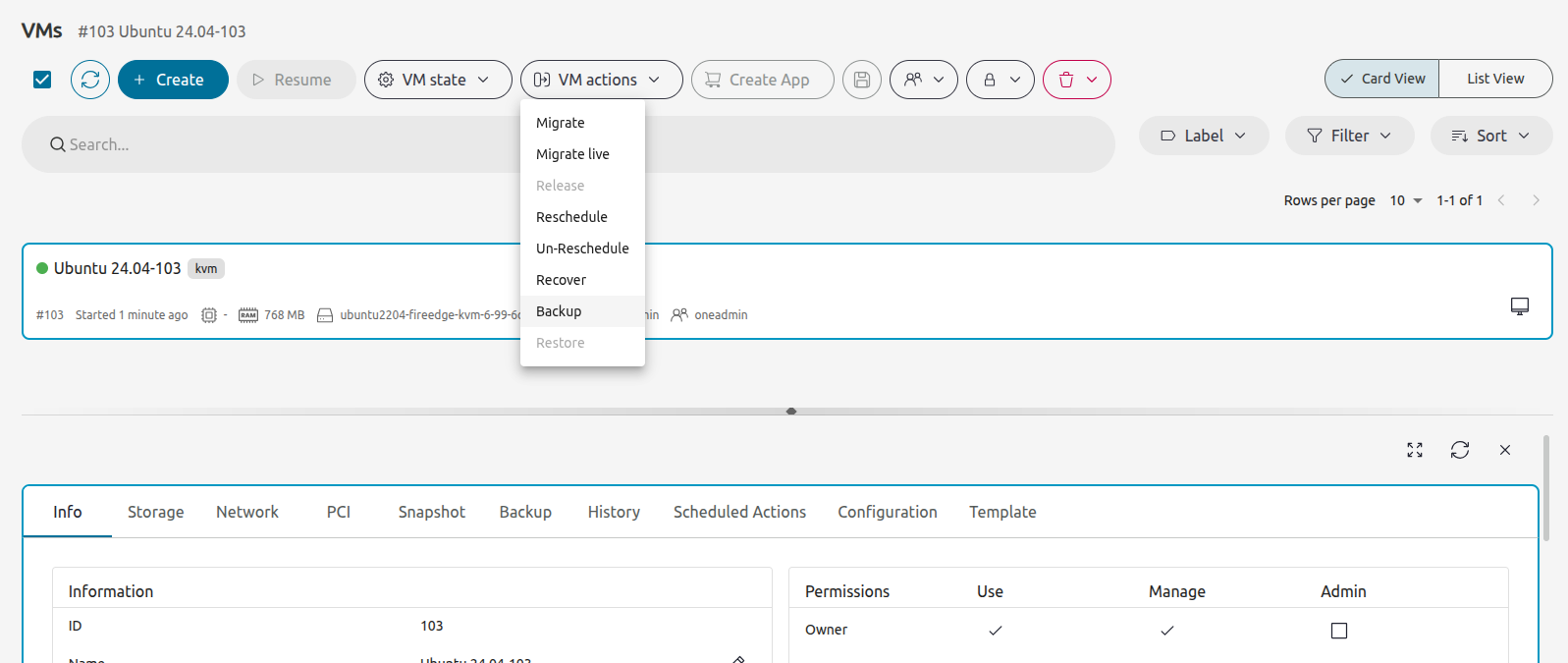Image resolution: width=1568 pixels, height=663 pixels.
Task: Click the '768 MB' memory value
Action: (285, 315)
